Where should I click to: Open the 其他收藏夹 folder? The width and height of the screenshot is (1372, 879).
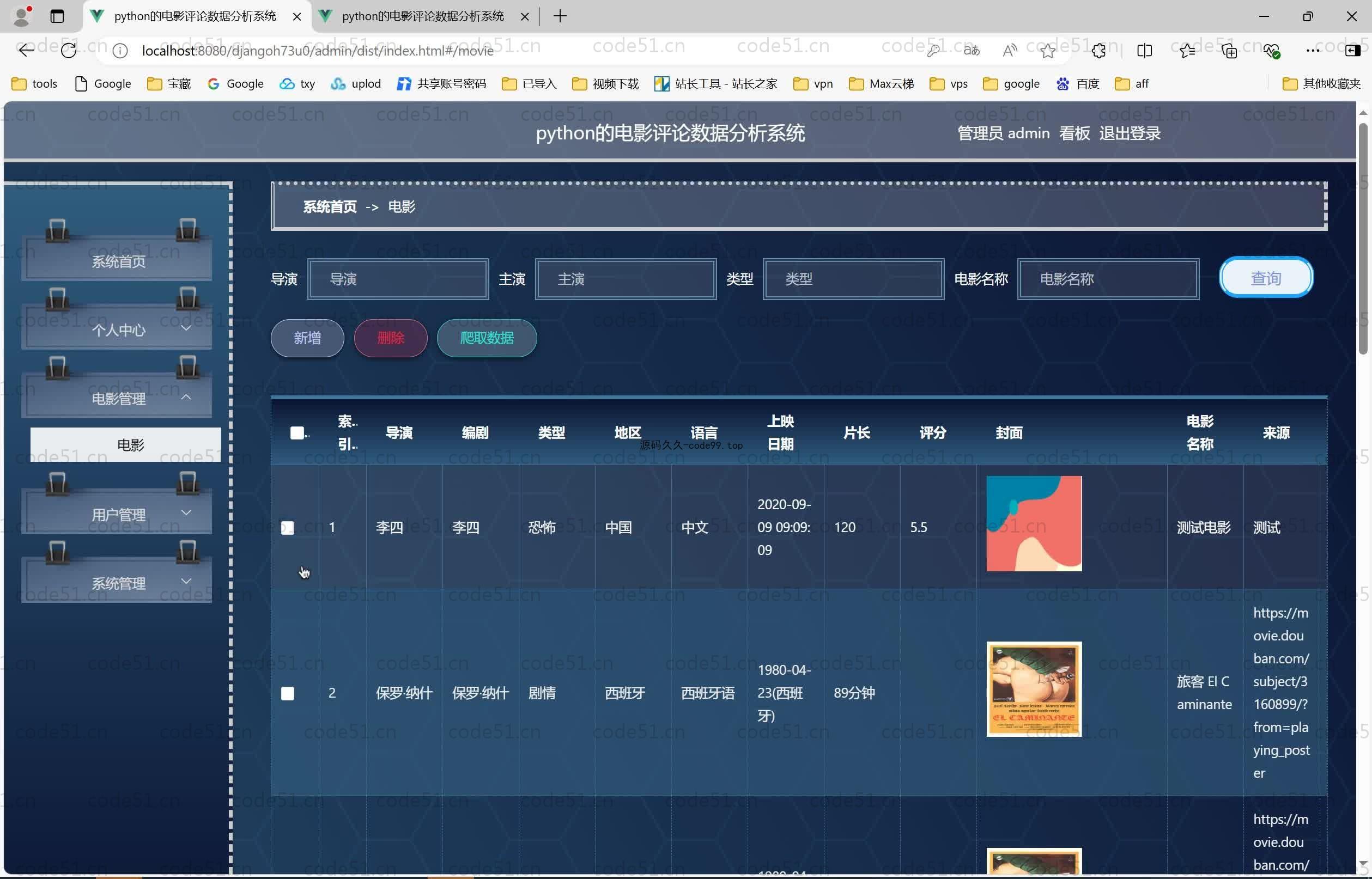1322,84
